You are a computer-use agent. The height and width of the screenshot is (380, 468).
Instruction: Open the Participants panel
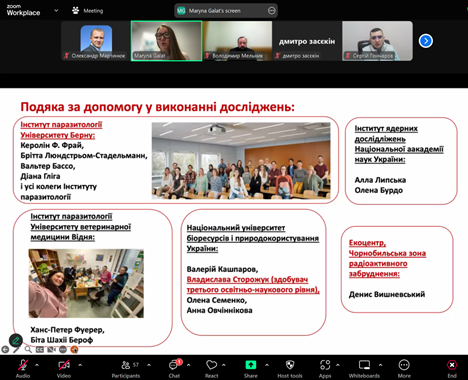click(x=126, y=369)
